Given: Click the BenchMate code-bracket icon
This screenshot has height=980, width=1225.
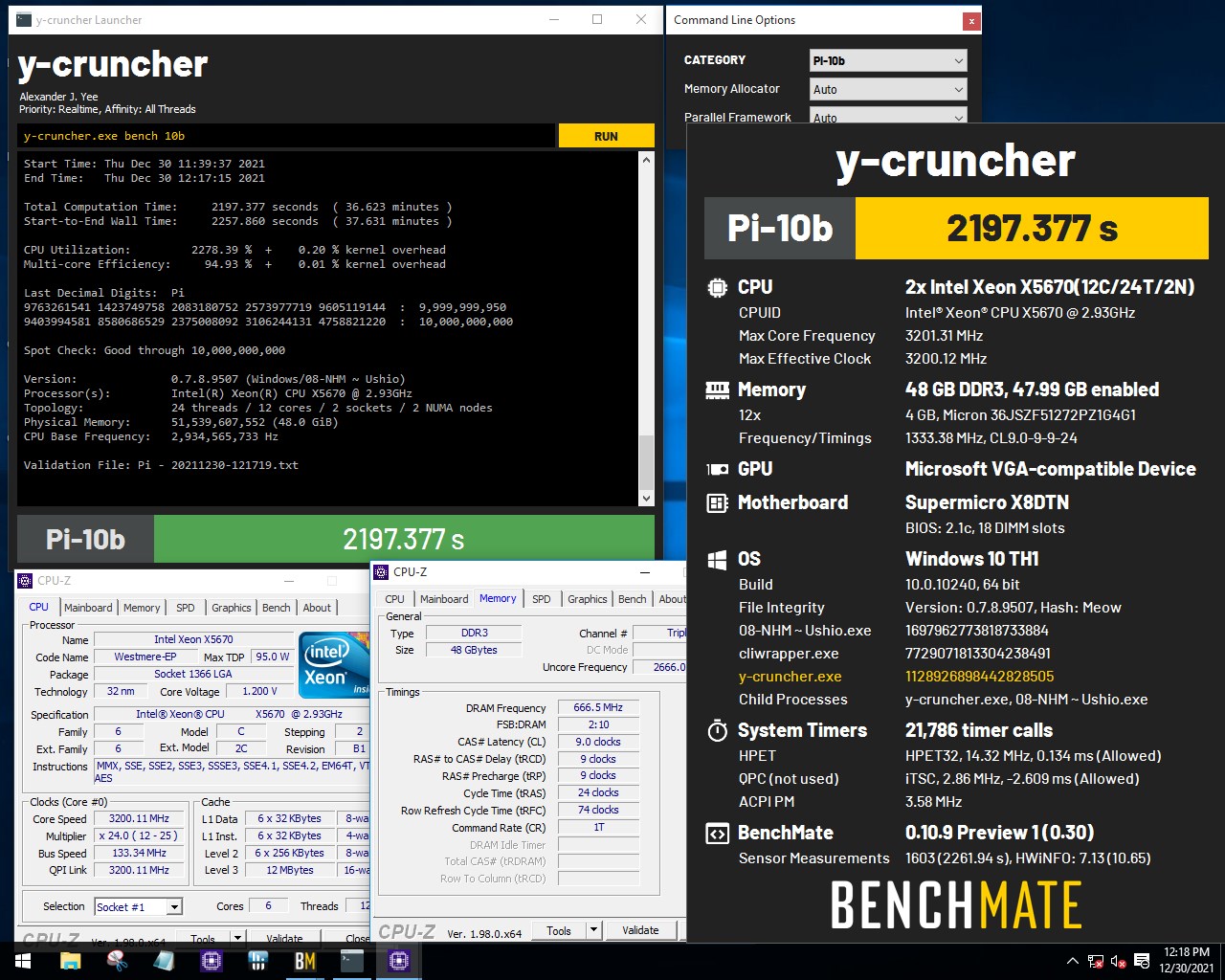Looking at the screenshot, I should 717,833.
